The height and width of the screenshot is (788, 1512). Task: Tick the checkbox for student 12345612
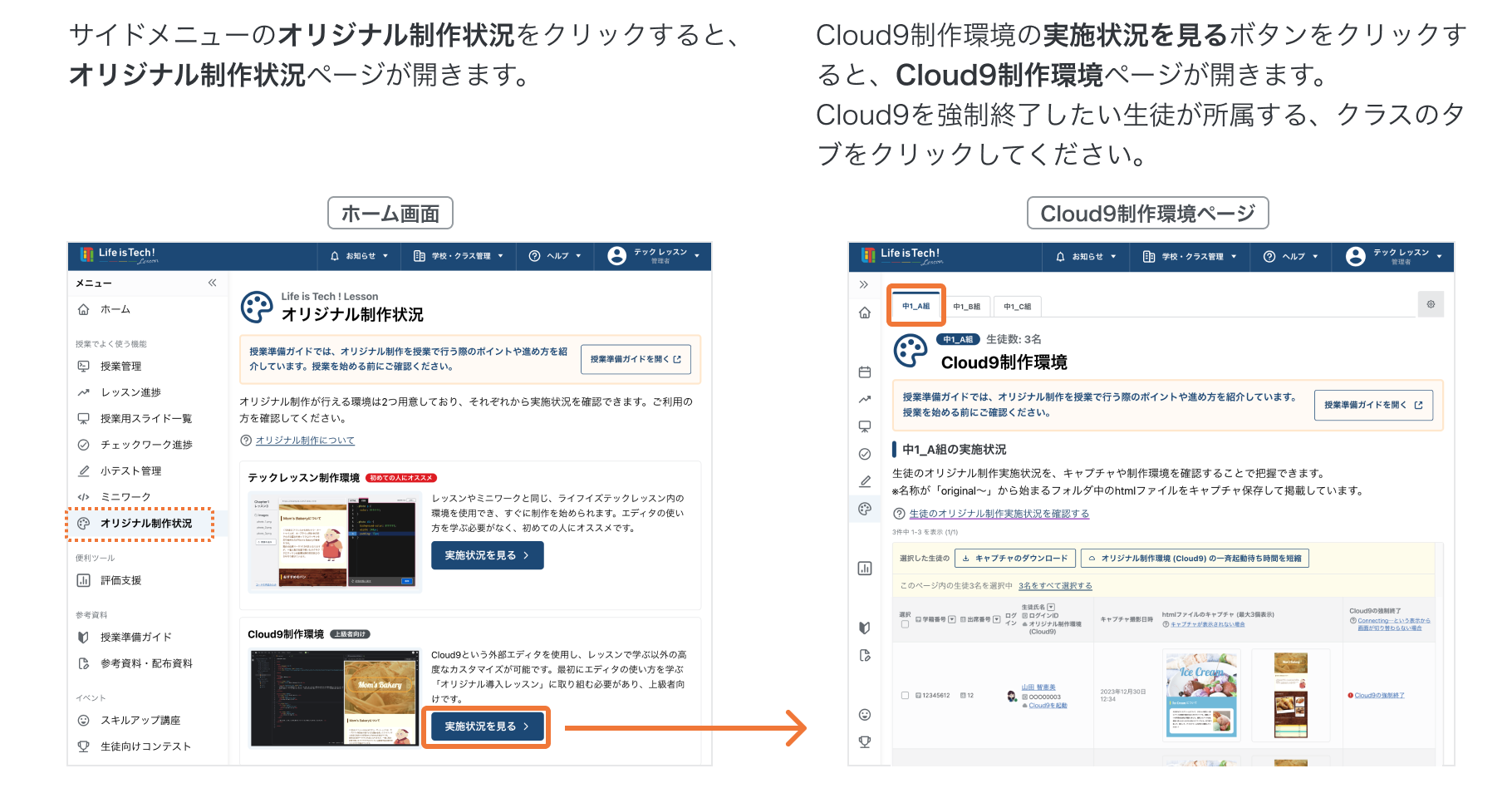click(x=905, y=695)
